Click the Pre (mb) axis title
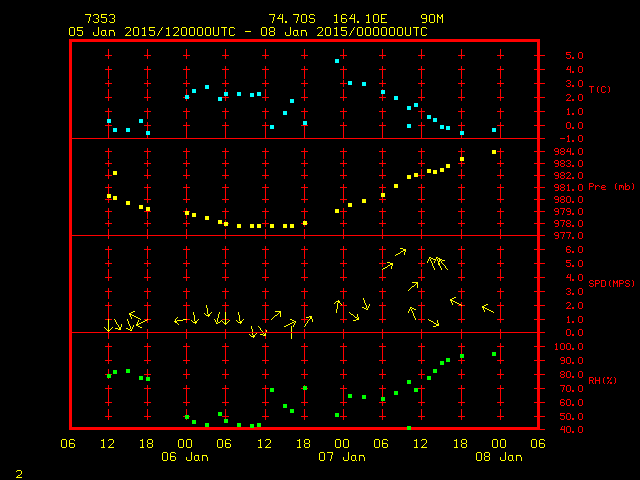 click(x=611, y=187)
